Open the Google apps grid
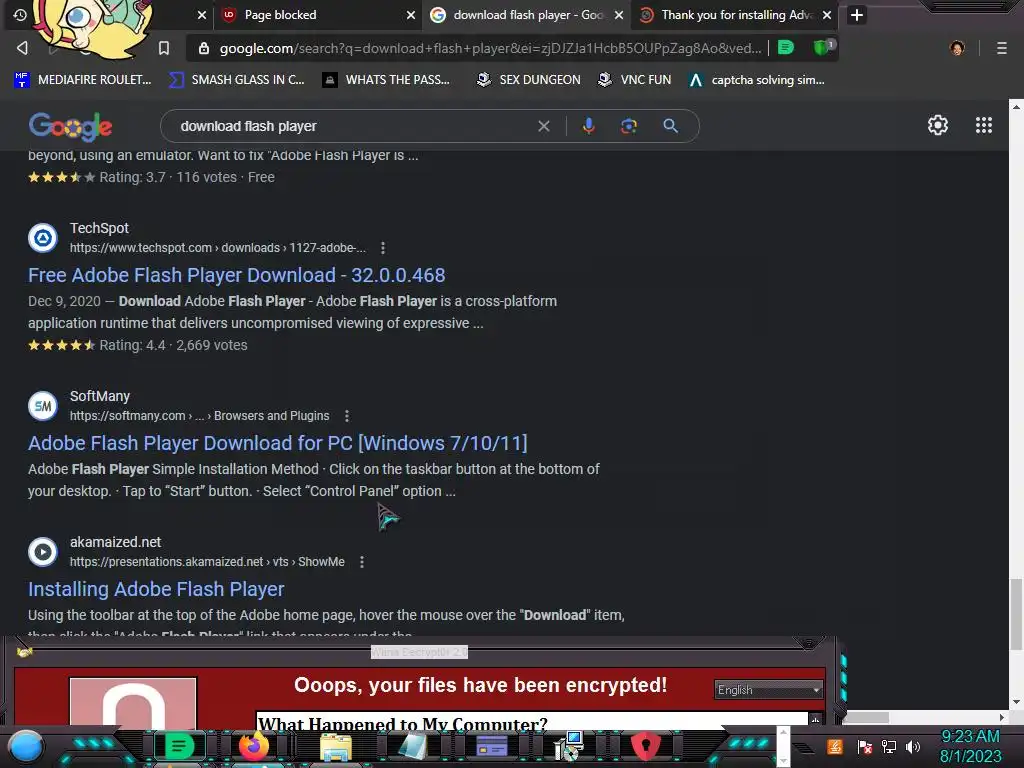Viewport: 1024px width, 768px height. pos(984,125)
